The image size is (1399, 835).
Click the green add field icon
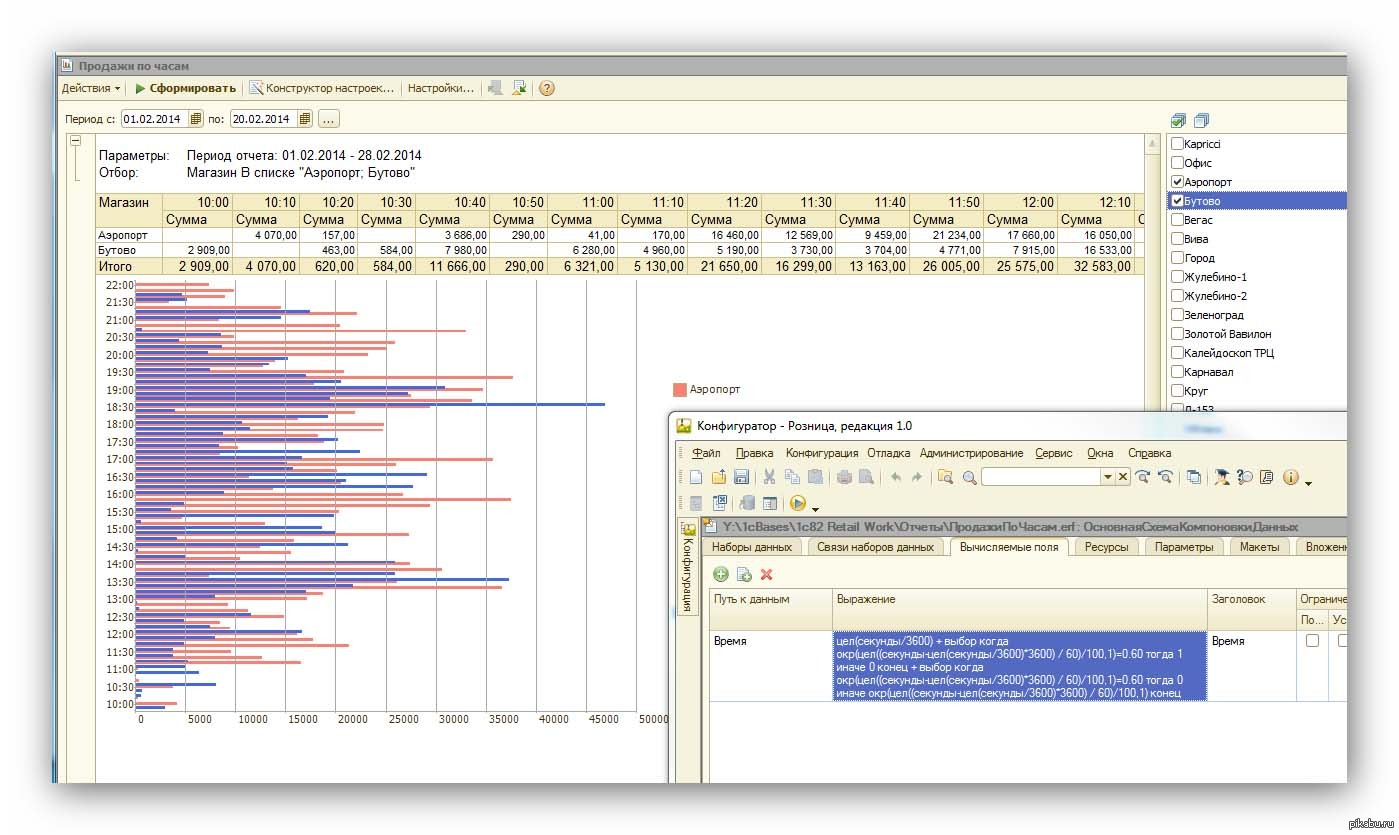(720, 574)
